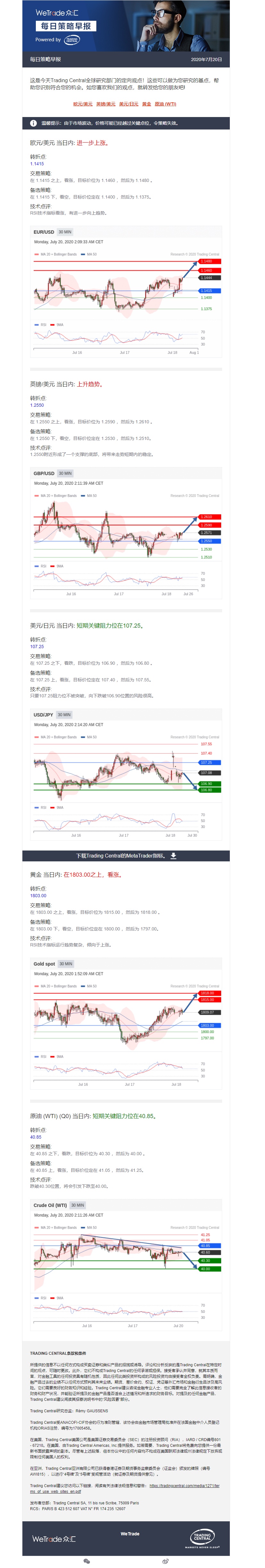Click the headline 短期关键阻力位在107.25

[x=110, y=625]
